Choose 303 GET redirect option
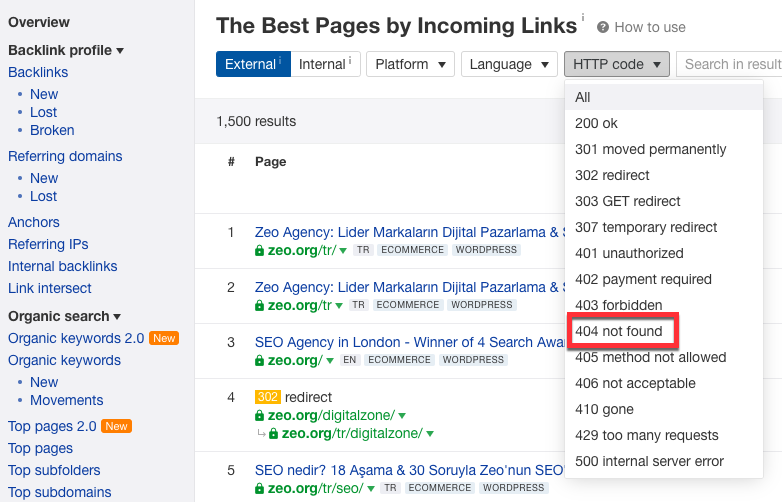Screen dimensions: 782x502 coord(664,201)
